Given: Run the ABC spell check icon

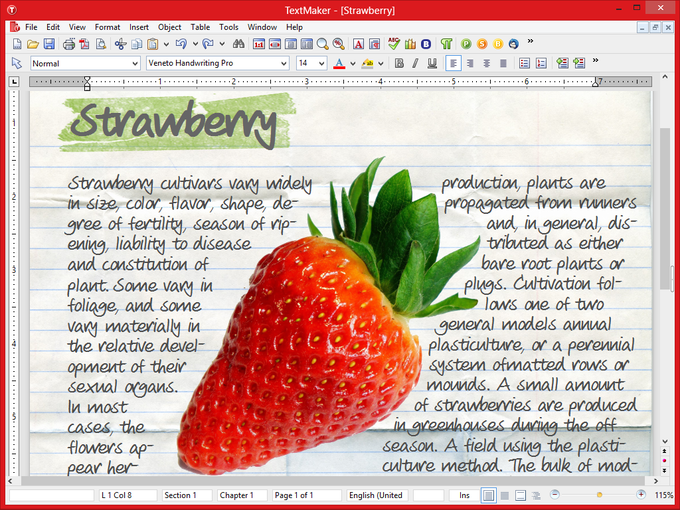Looking at the screenshot, I should pyautogui.click(x=394, y=44).
